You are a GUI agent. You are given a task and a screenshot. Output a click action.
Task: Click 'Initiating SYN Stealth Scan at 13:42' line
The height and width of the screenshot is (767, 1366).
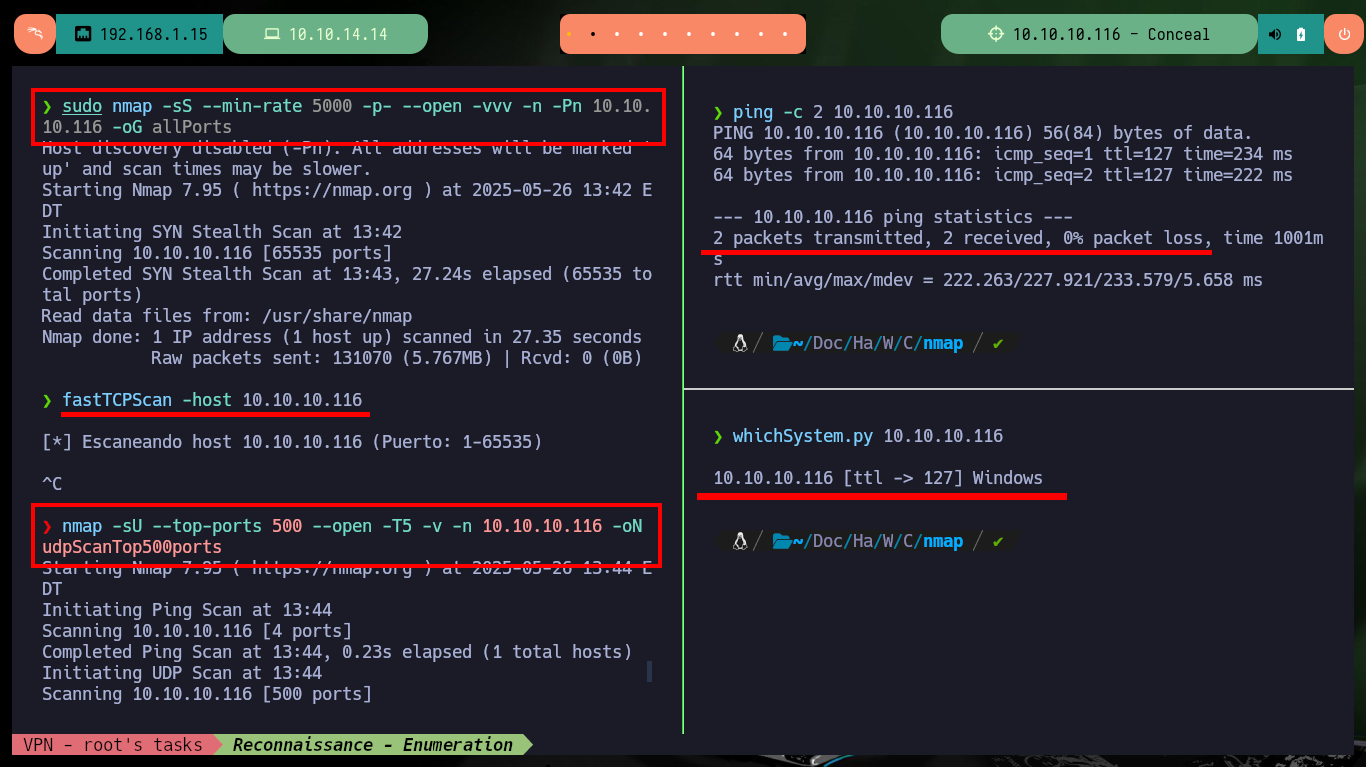[222, 232]
